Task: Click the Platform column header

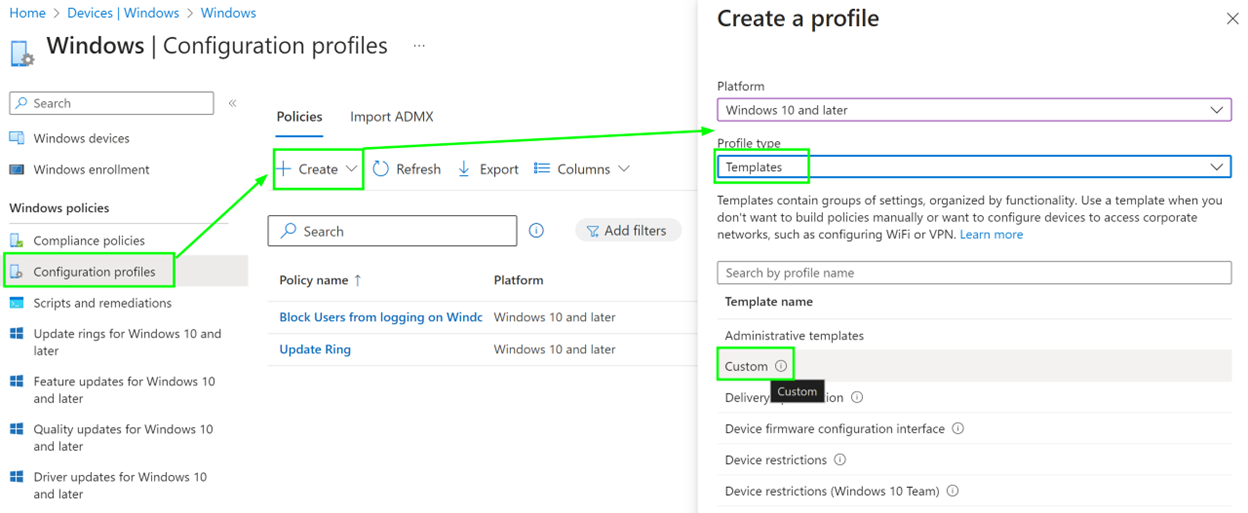Action: (x=519, y=280)
